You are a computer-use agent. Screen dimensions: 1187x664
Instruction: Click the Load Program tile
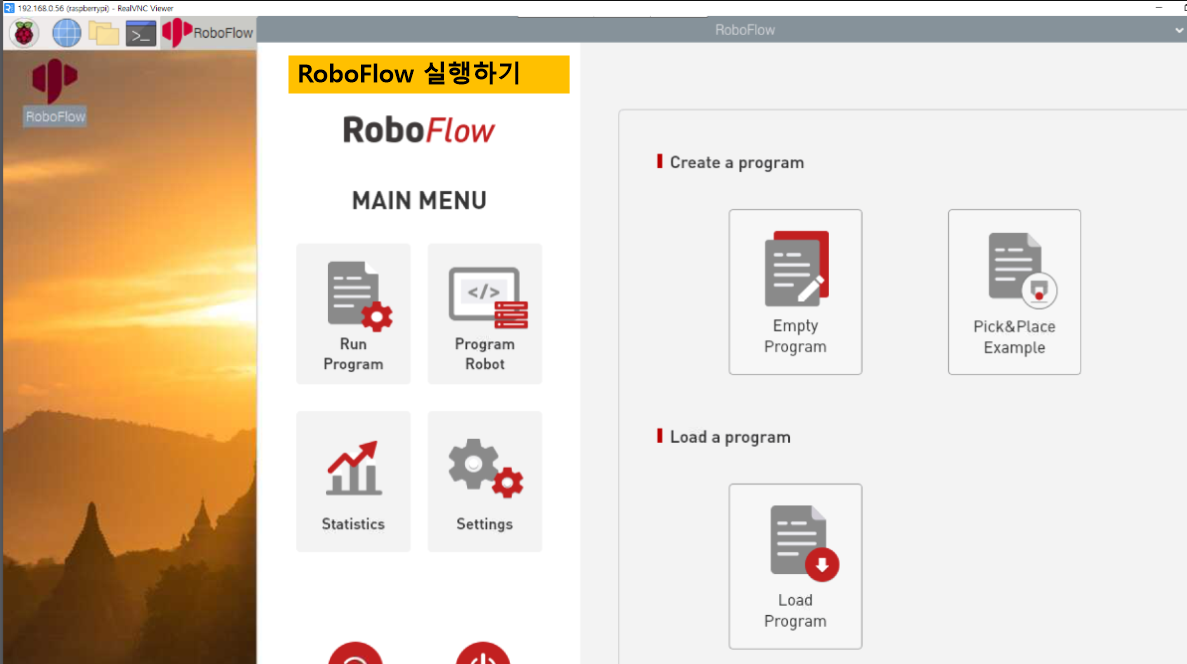tap(795, 566)
